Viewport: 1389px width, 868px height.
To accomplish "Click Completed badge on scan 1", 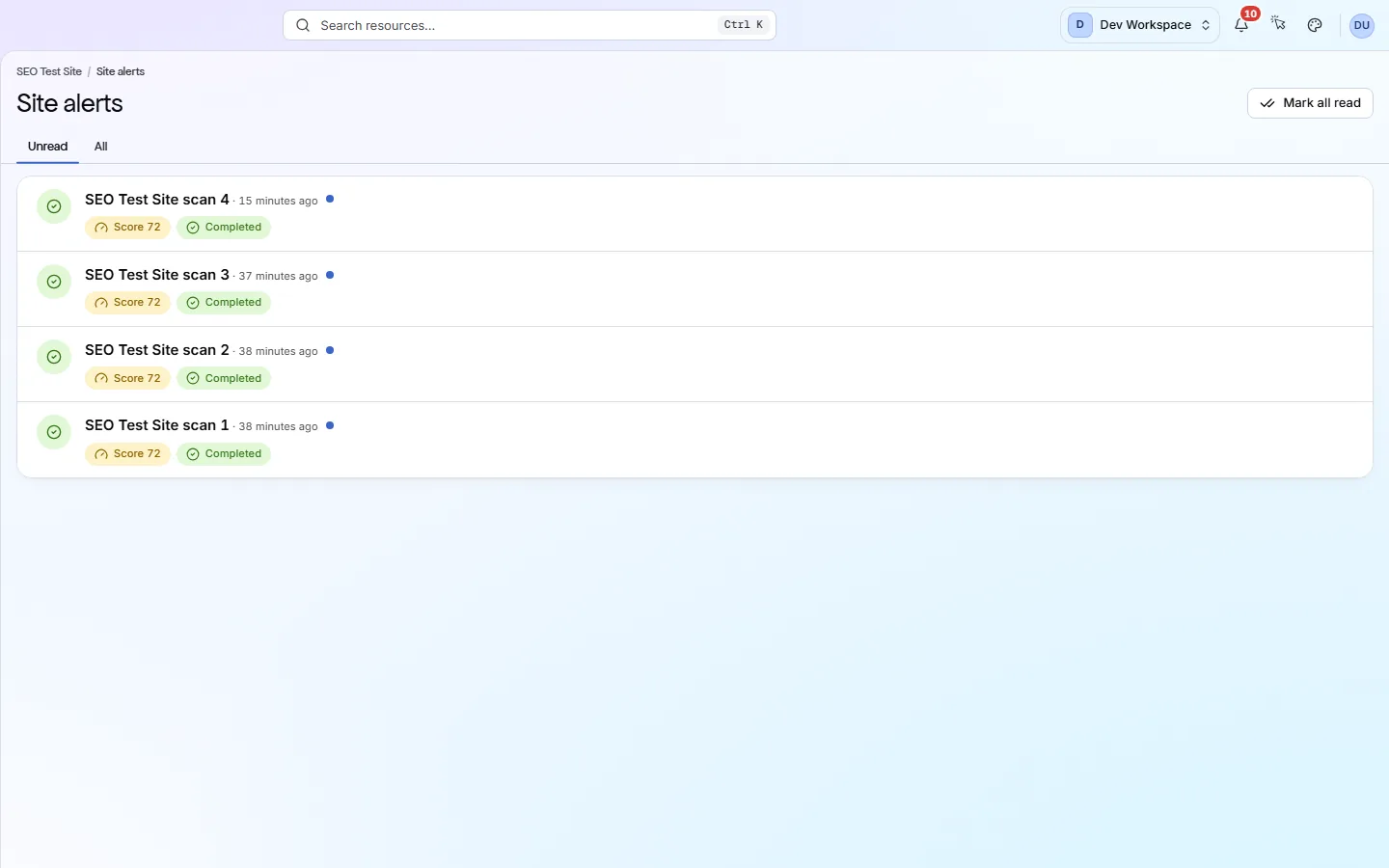I will (224, 453).
